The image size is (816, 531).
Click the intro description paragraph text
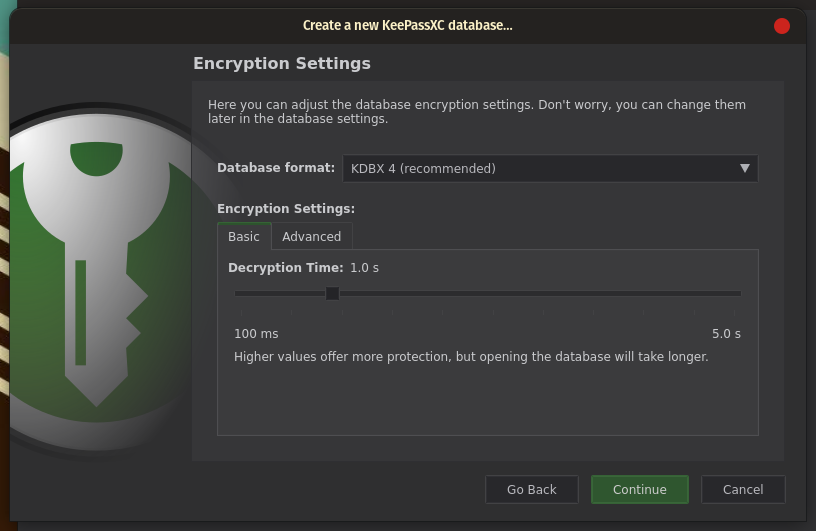(x=477, y=111)
